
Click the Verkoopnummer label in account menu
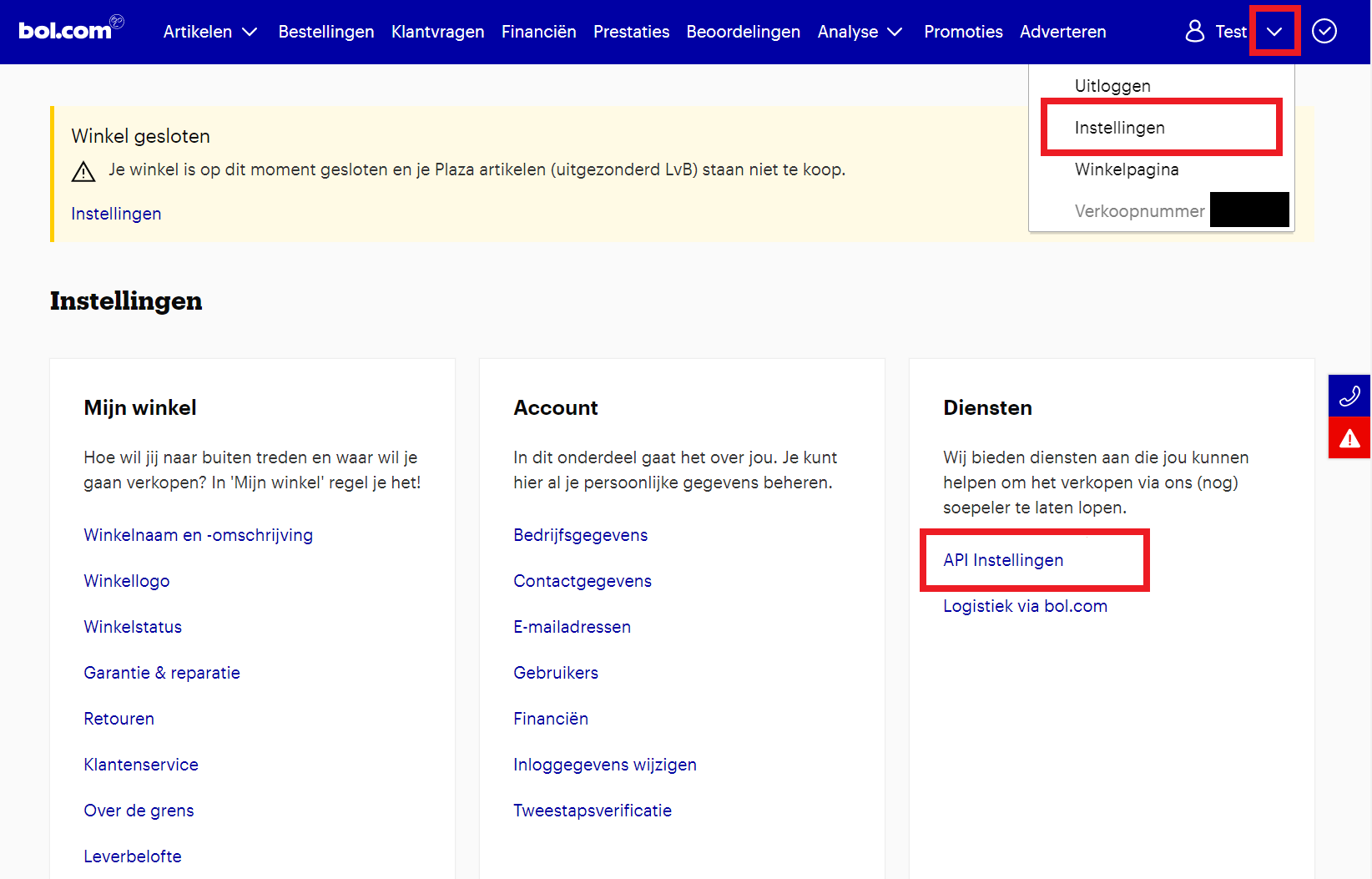point(1140,211)
